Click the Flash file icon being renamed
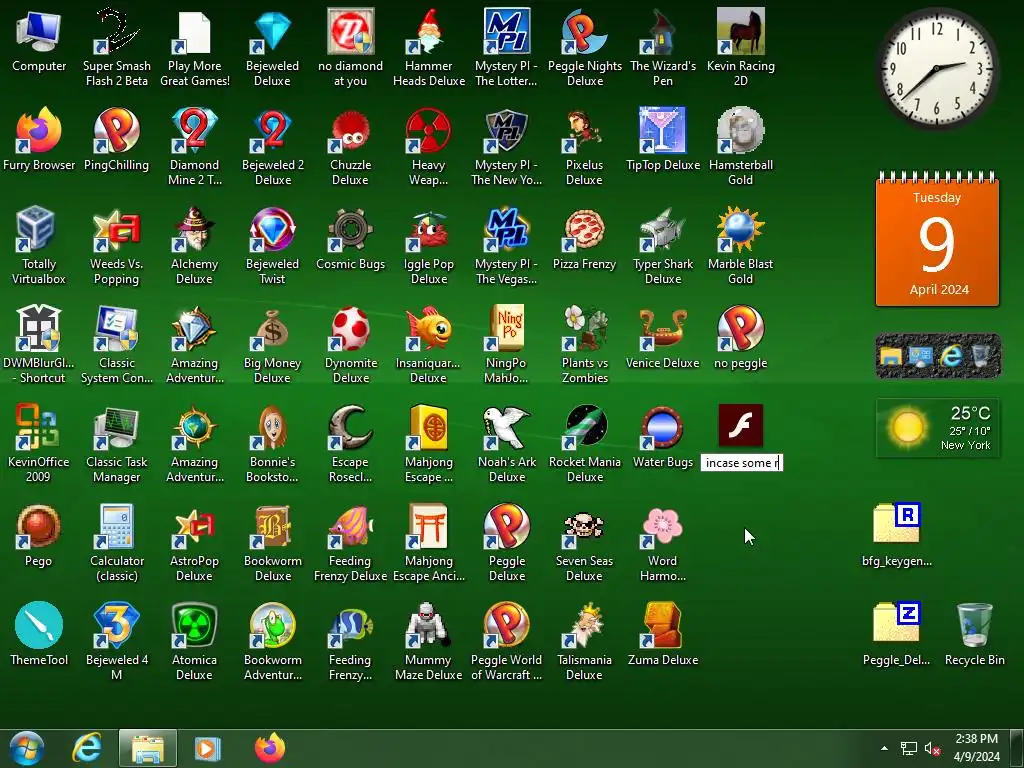This screenshot has height=768, width=1024. pyautogui.click(x=741, y=425)
